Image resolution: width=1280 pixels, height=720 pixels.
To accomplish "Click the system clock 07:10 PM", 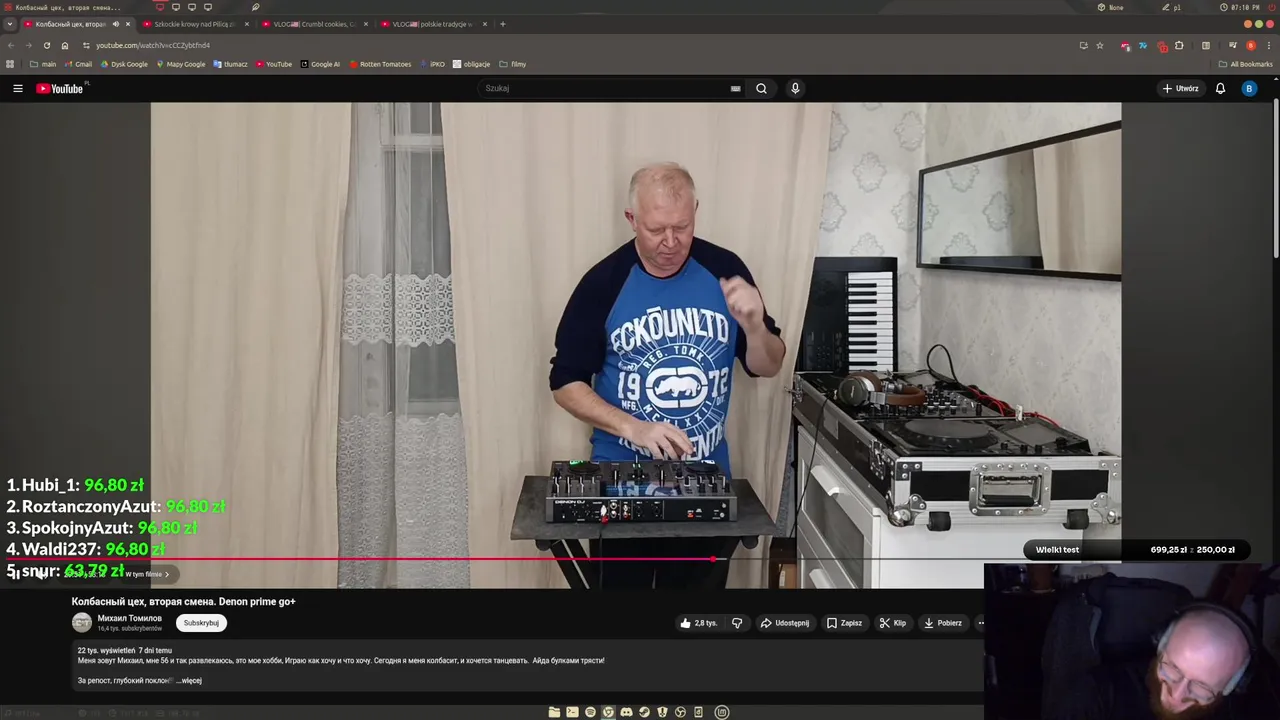I will click(x=1239, y=7).
